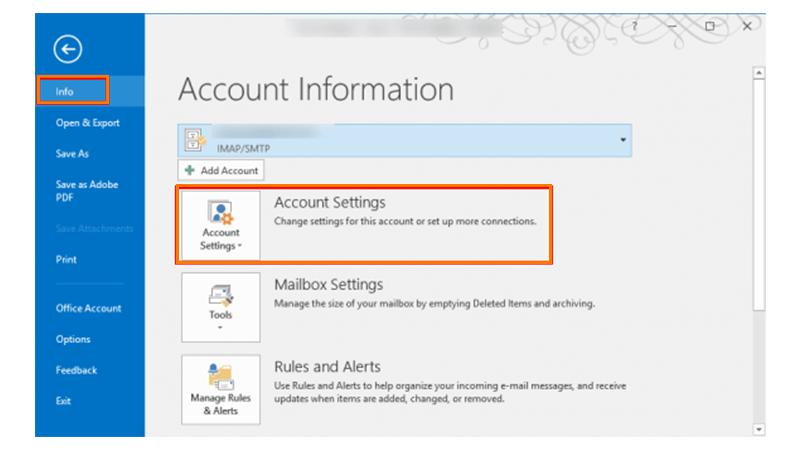Click Manage Rules & Alerts button
The height and width of the screenshot is (450, 800).
(220, 390)
